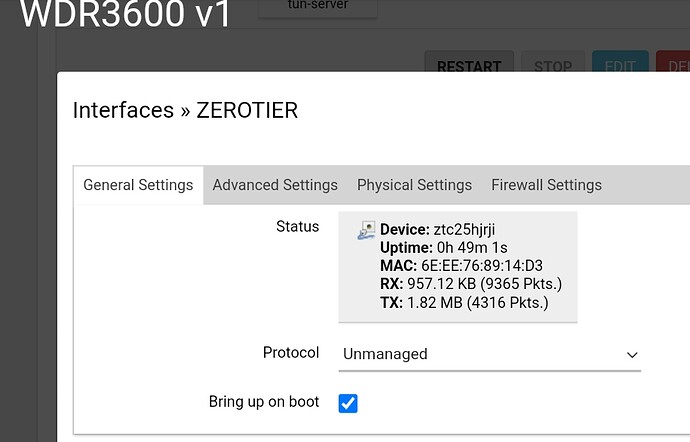Click the MAC address 6E:EE:76:89:14:D3
690x442 pixels.
tap(481, 266)
